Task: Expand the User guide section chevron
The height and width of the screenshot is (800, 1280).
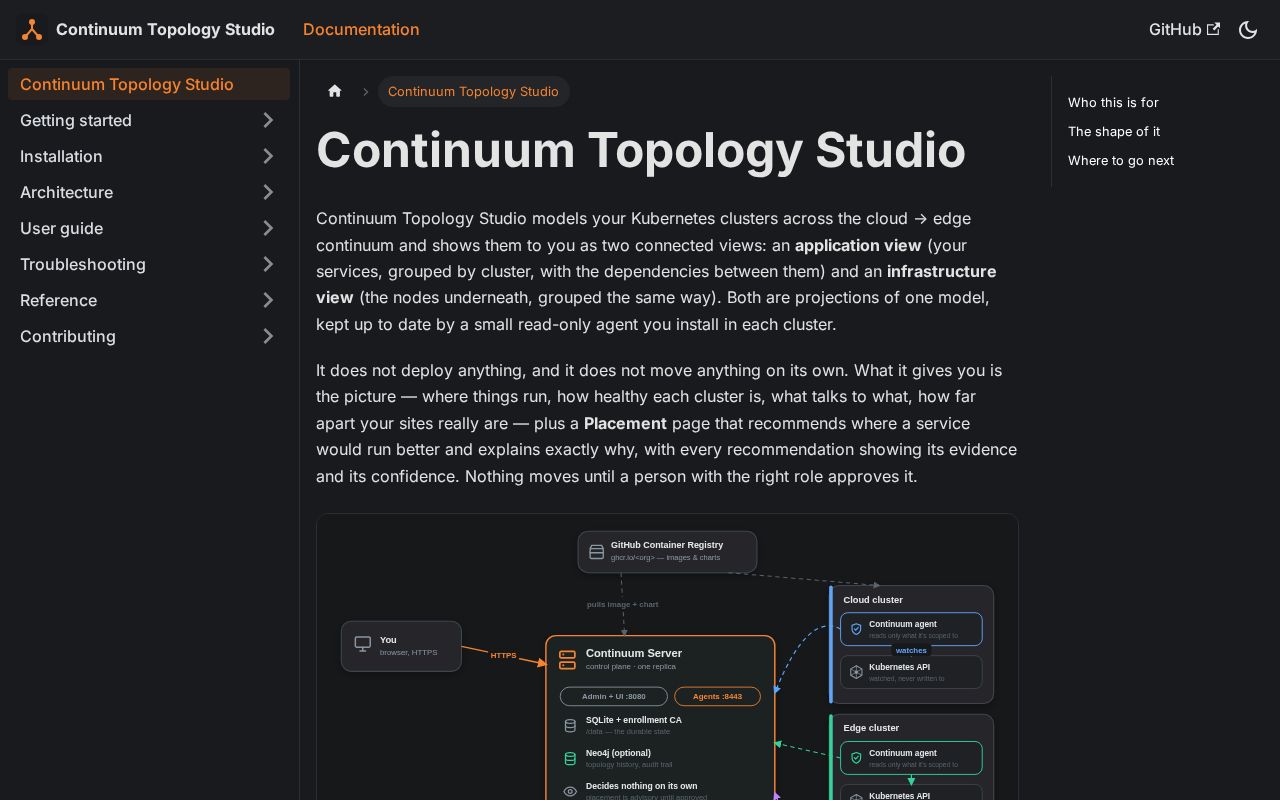Action: (268, 228)
